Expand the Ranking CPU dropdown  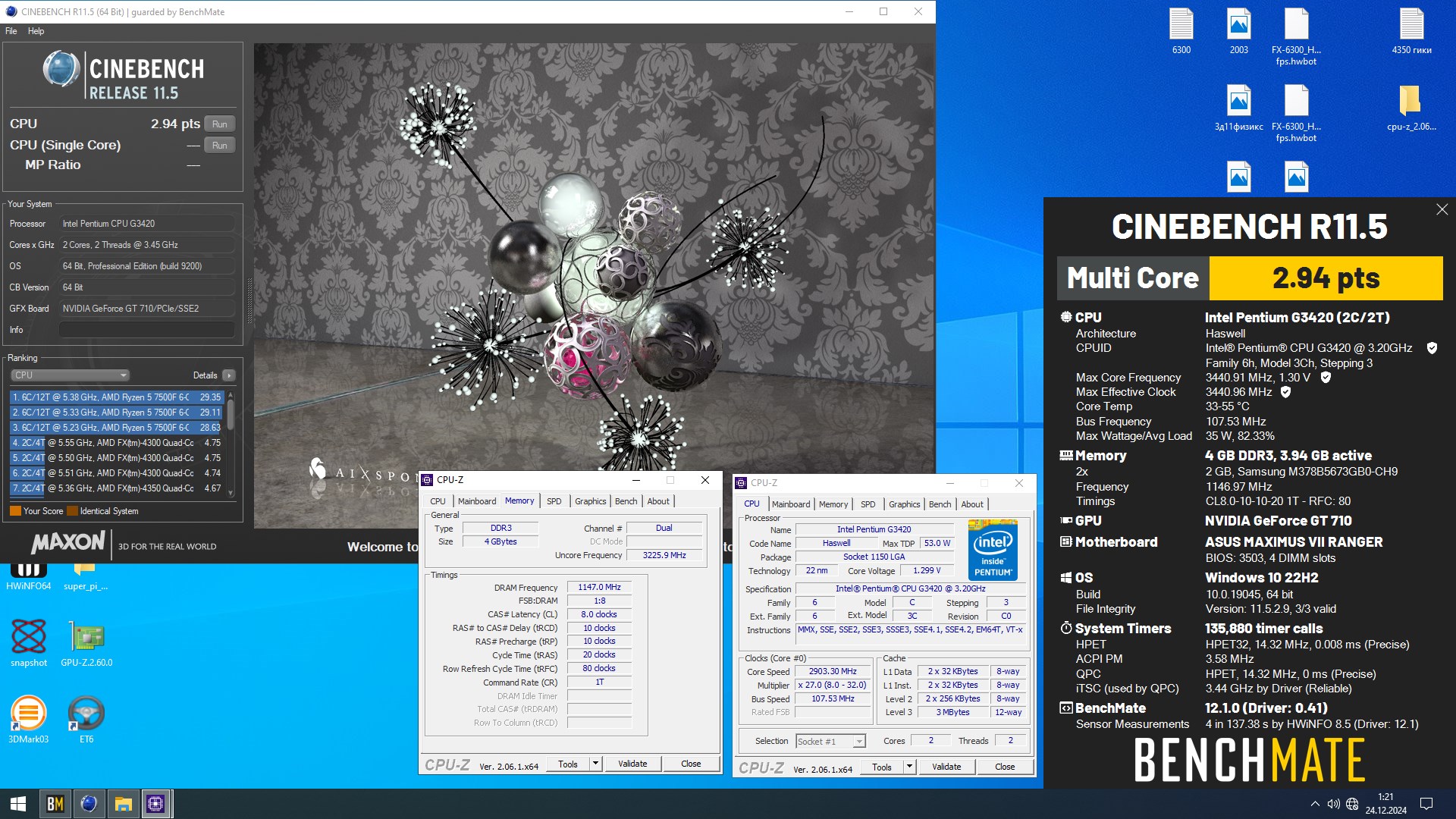[x=70, y=375]
